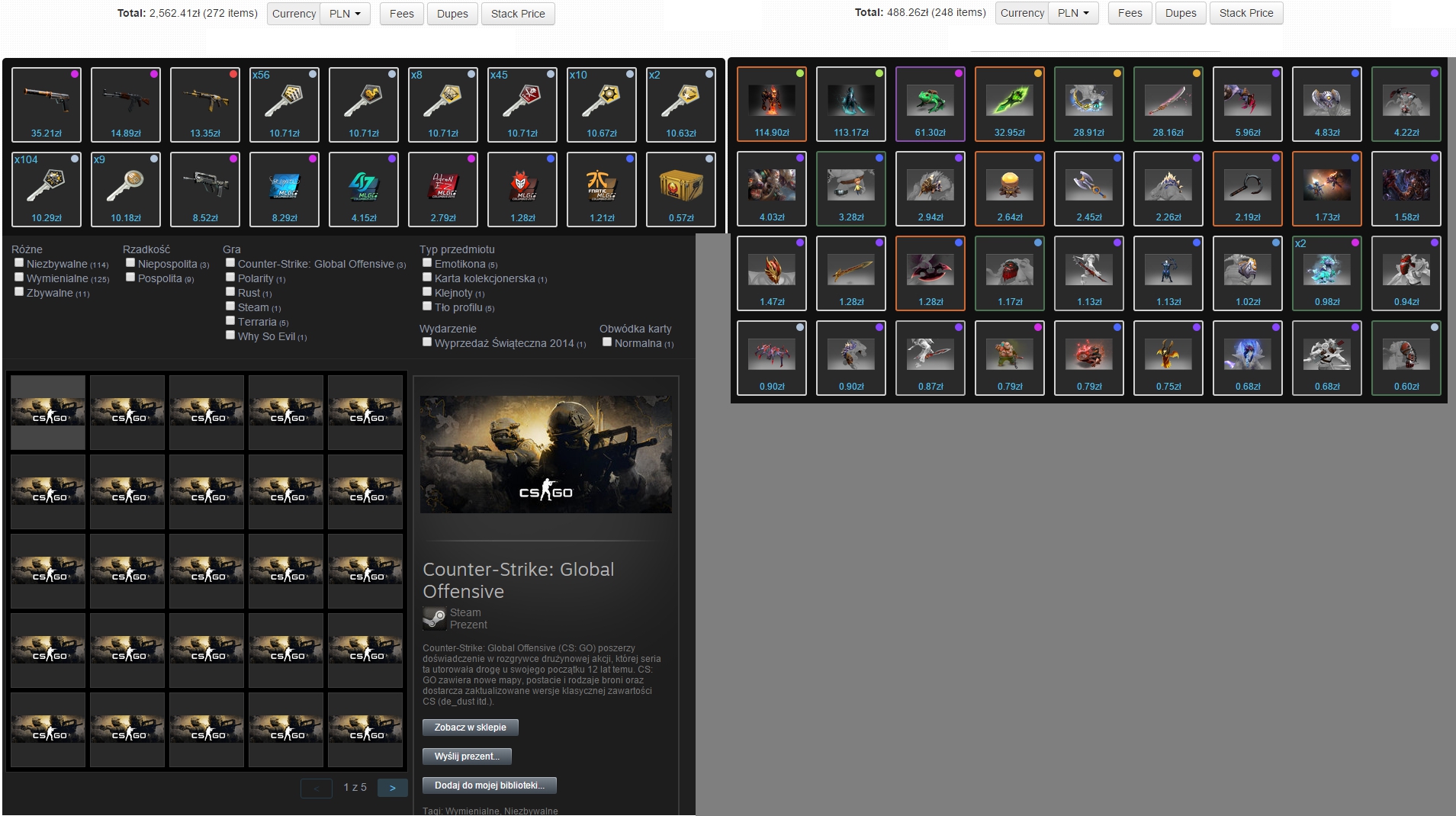Toggle the Tło profilu checkbox
The image size is (1456, 816).
pyautogui.click(x=427, y=307)
